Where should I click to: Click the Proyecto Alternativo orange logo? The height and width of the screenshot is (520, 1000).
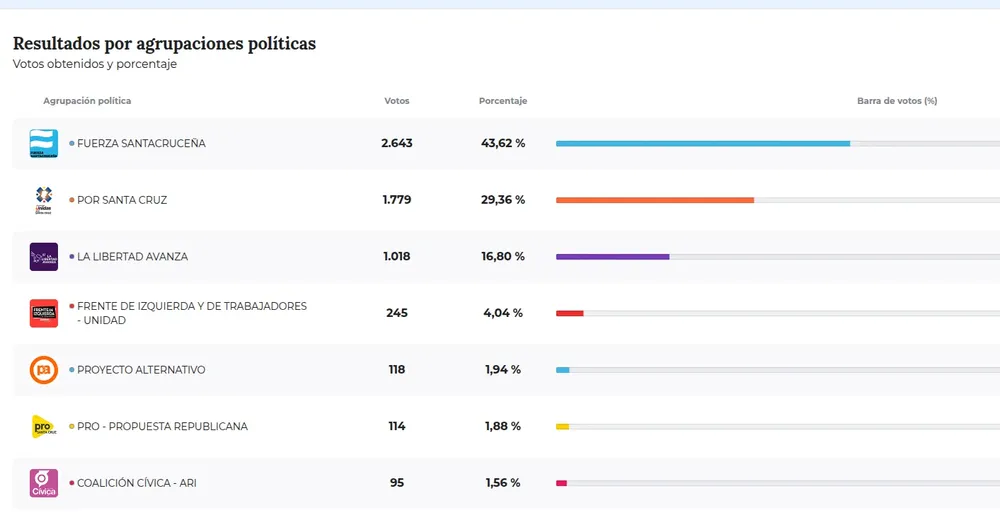click(x=44, y=370)
